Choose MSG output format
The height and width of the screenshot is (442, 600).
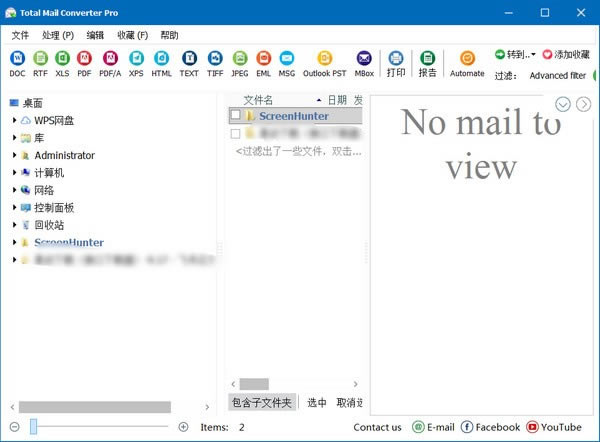(287, 64)
